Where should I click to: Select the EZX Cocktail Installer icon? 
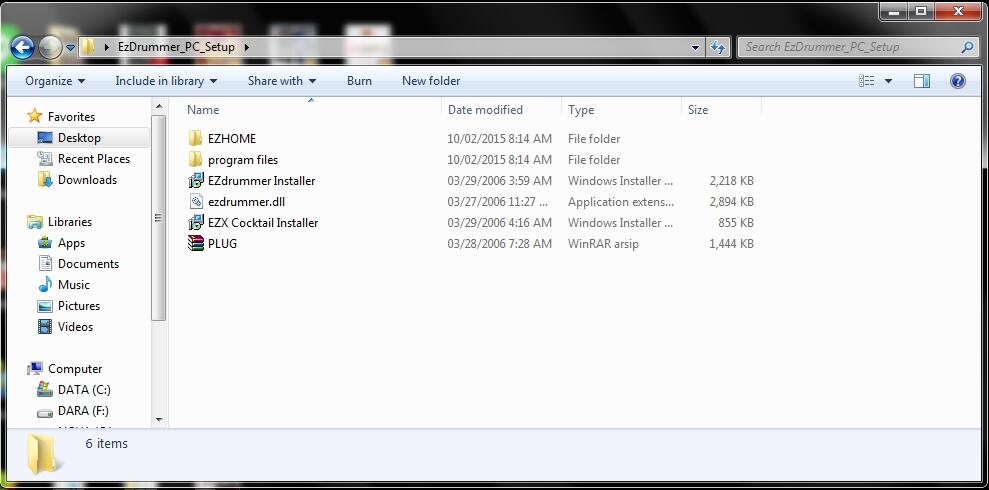click(196, 223)
